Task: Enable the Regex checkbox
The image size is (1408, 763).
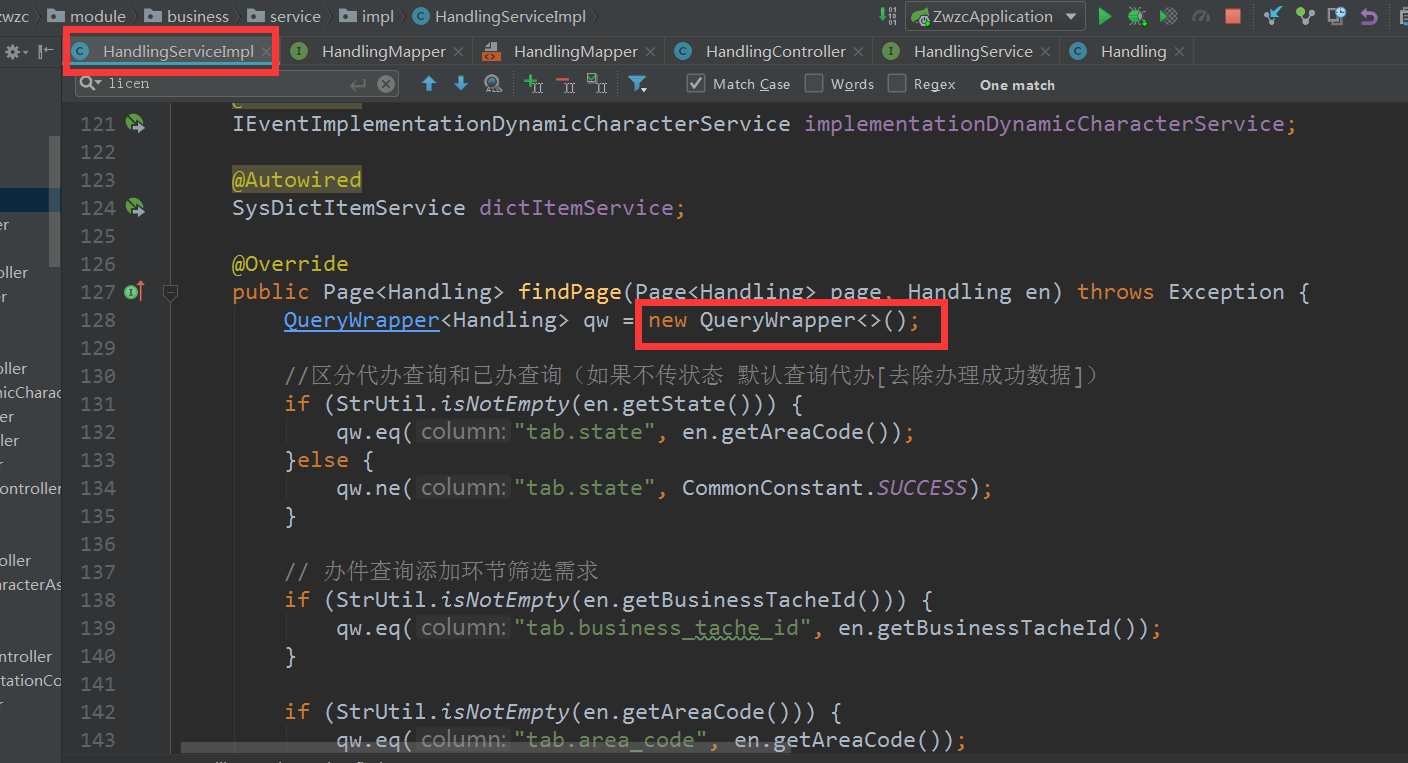Action: click(x=897, y=84)
